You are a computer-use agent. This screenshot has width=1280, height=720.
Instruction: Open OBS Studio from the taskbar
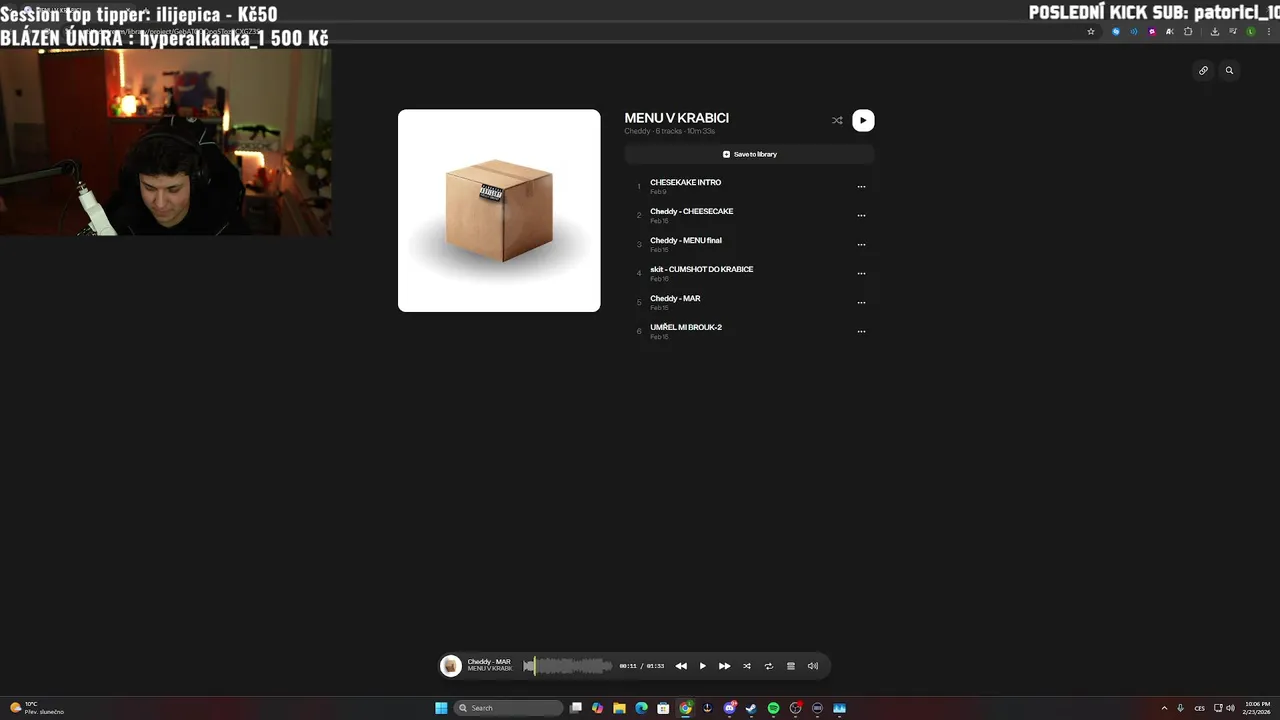pyautogui.click(x=795, y=708)
